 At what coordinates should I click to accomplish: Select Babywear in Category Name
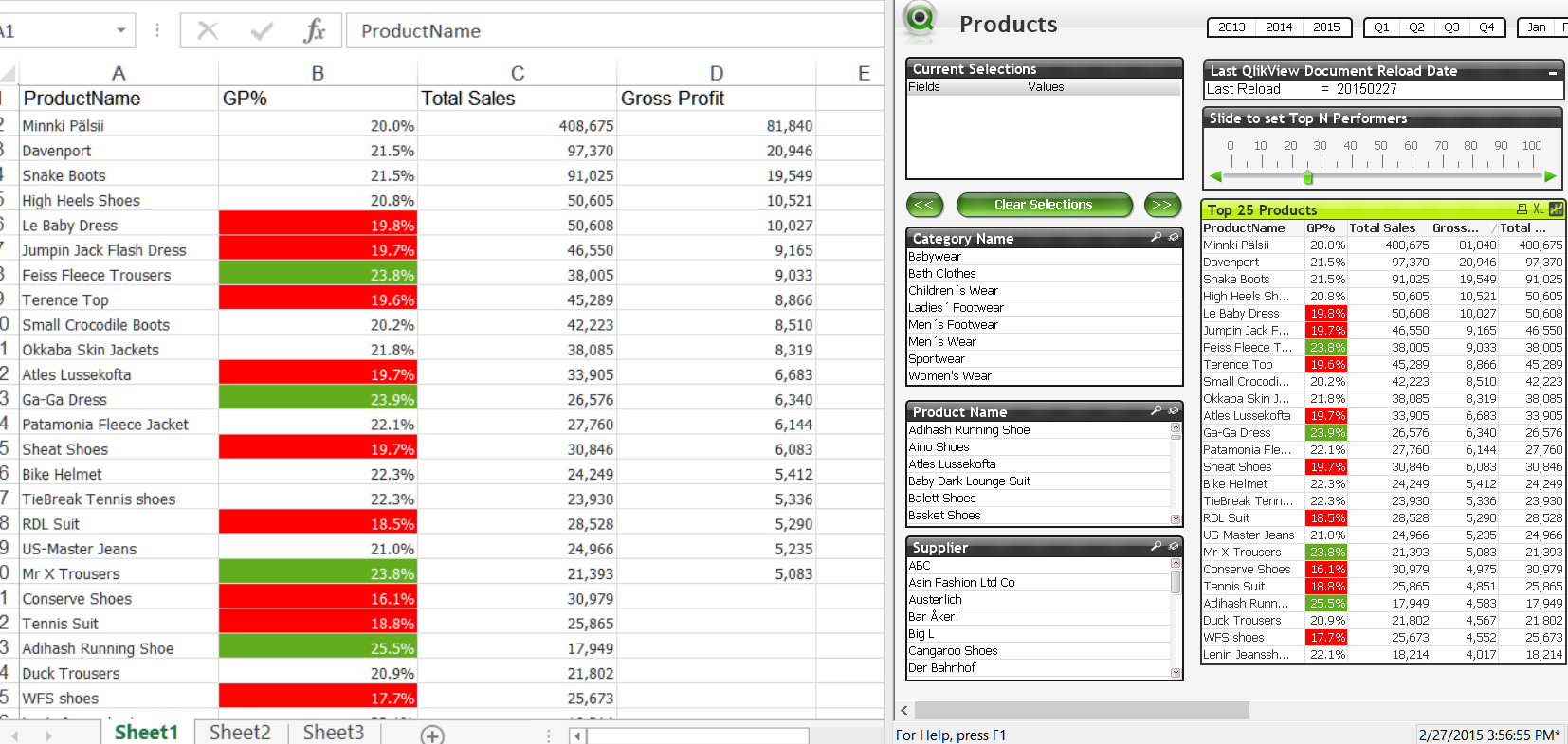(x=1044, y=257)
